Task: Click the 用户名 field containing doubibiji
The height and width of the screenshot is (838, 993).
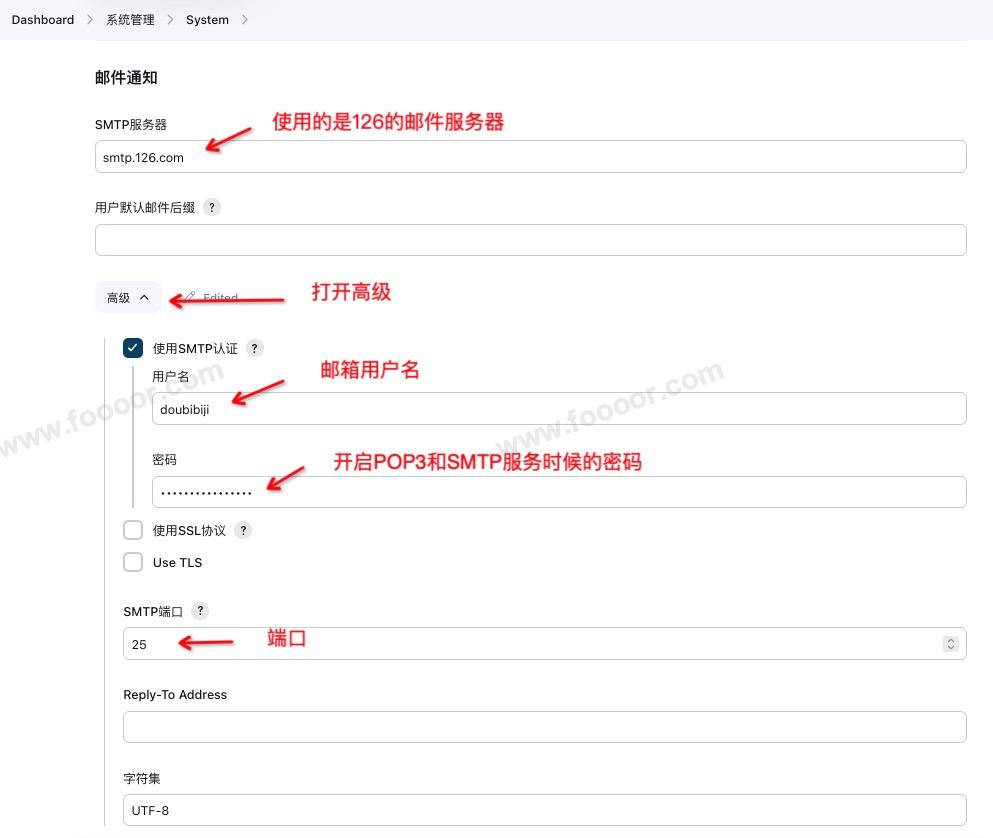Action: [558, 408]
